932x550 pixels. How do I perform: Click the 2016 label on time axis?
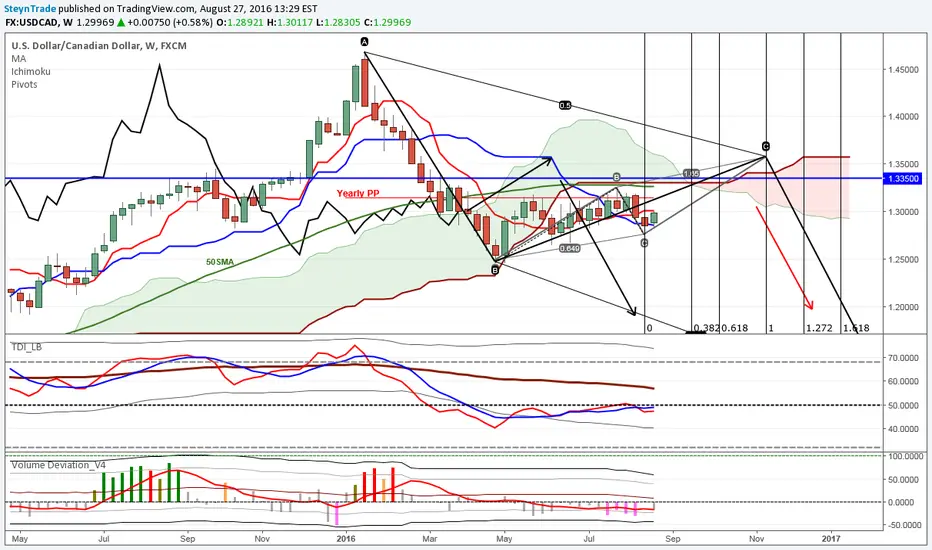point(346,539)
